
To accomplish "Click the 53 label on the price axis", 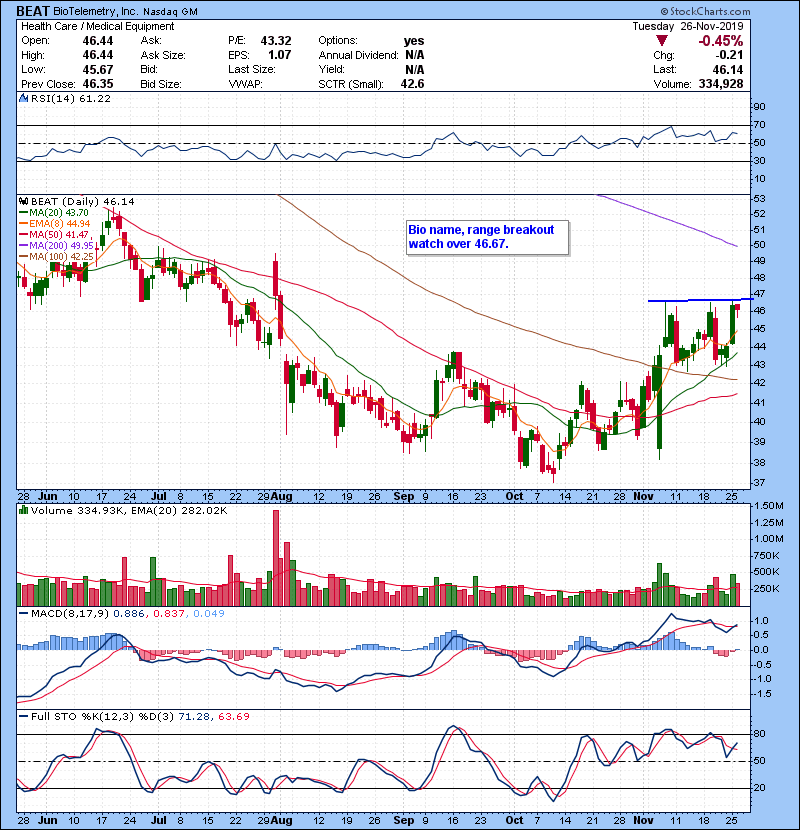I will (759, 199).
